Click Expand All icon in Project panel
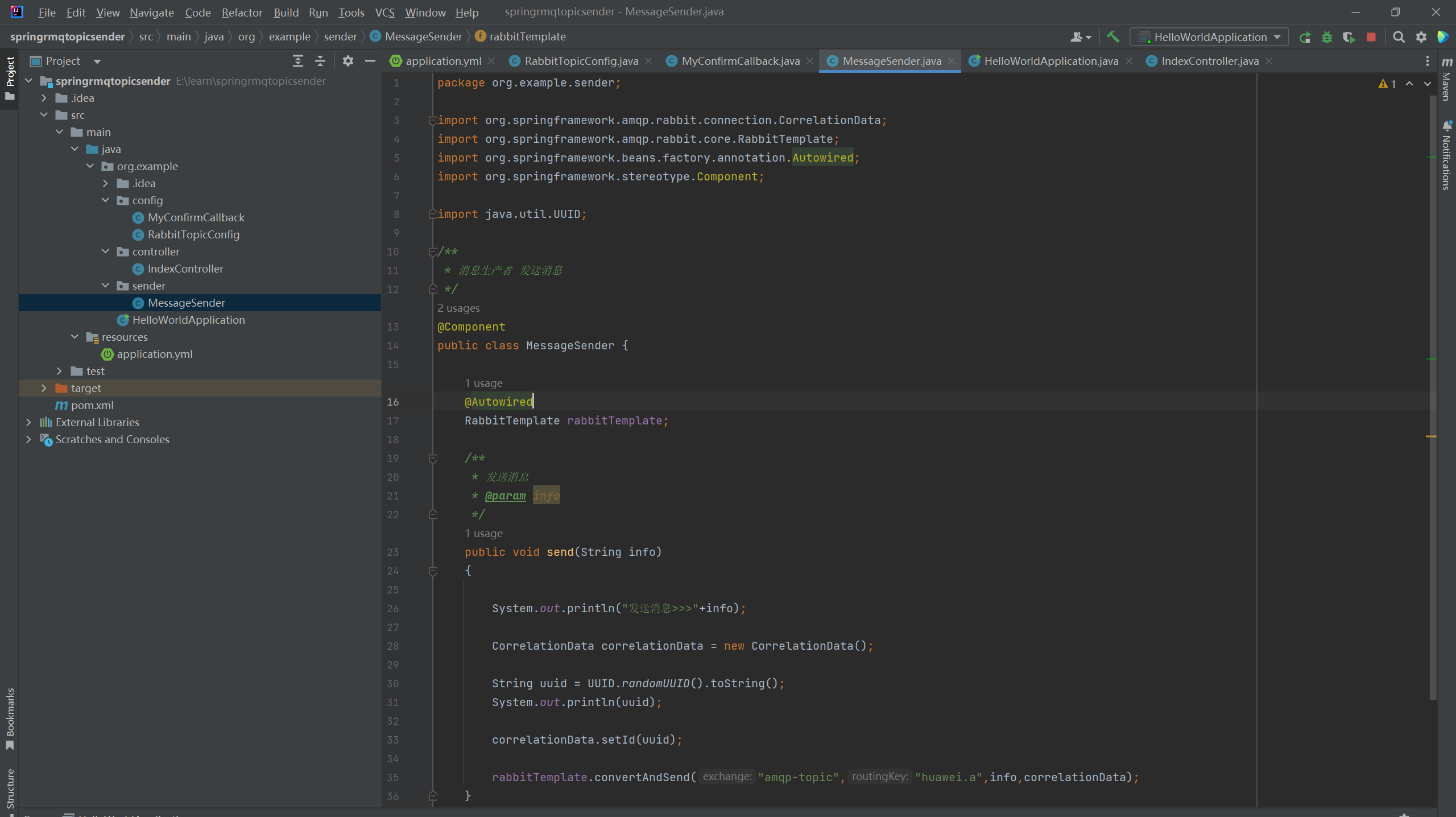This screenshot has width=1456, height=817. (297, 61)
